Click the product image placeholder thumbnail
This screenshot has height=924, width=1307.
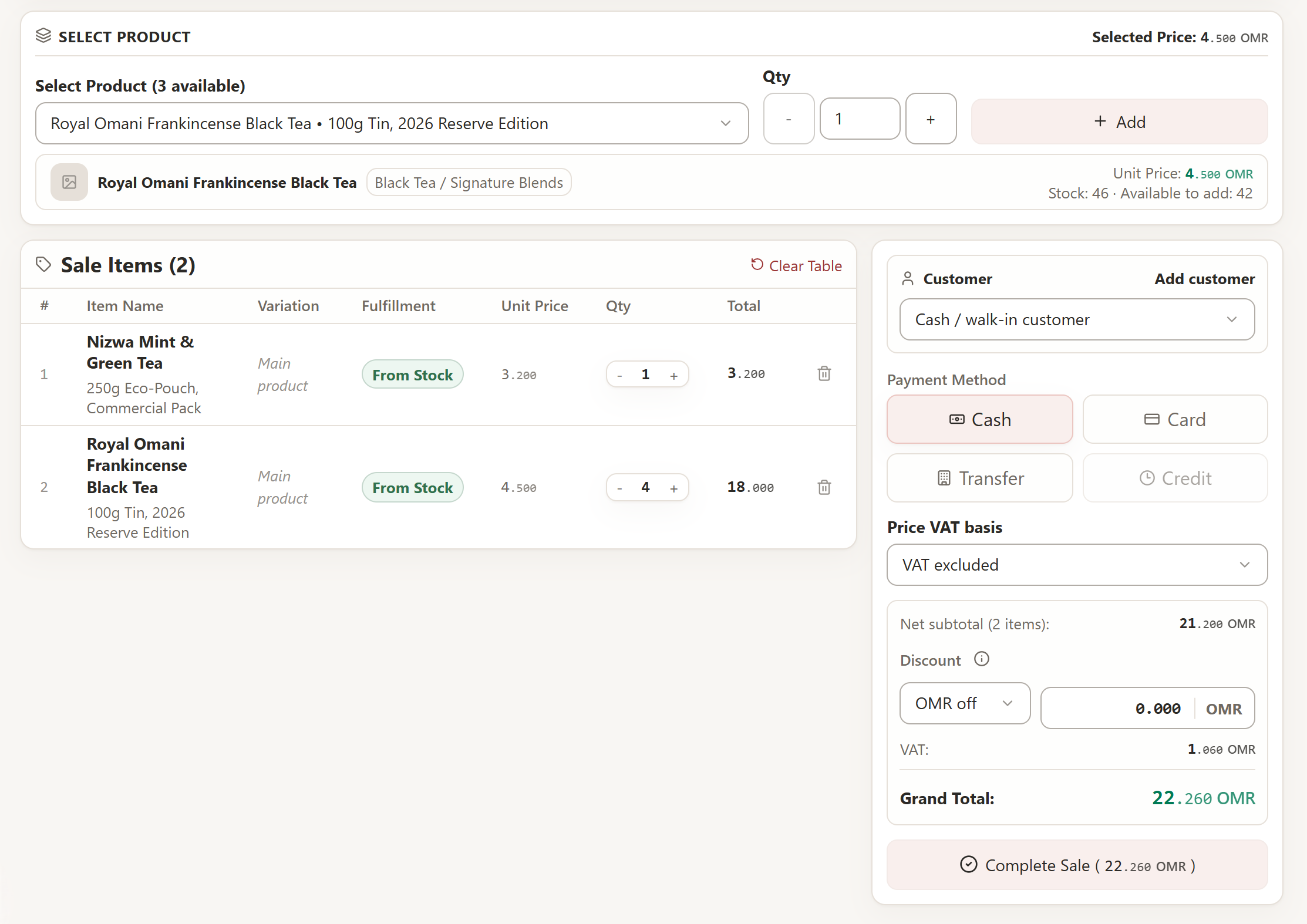point(69,182)
